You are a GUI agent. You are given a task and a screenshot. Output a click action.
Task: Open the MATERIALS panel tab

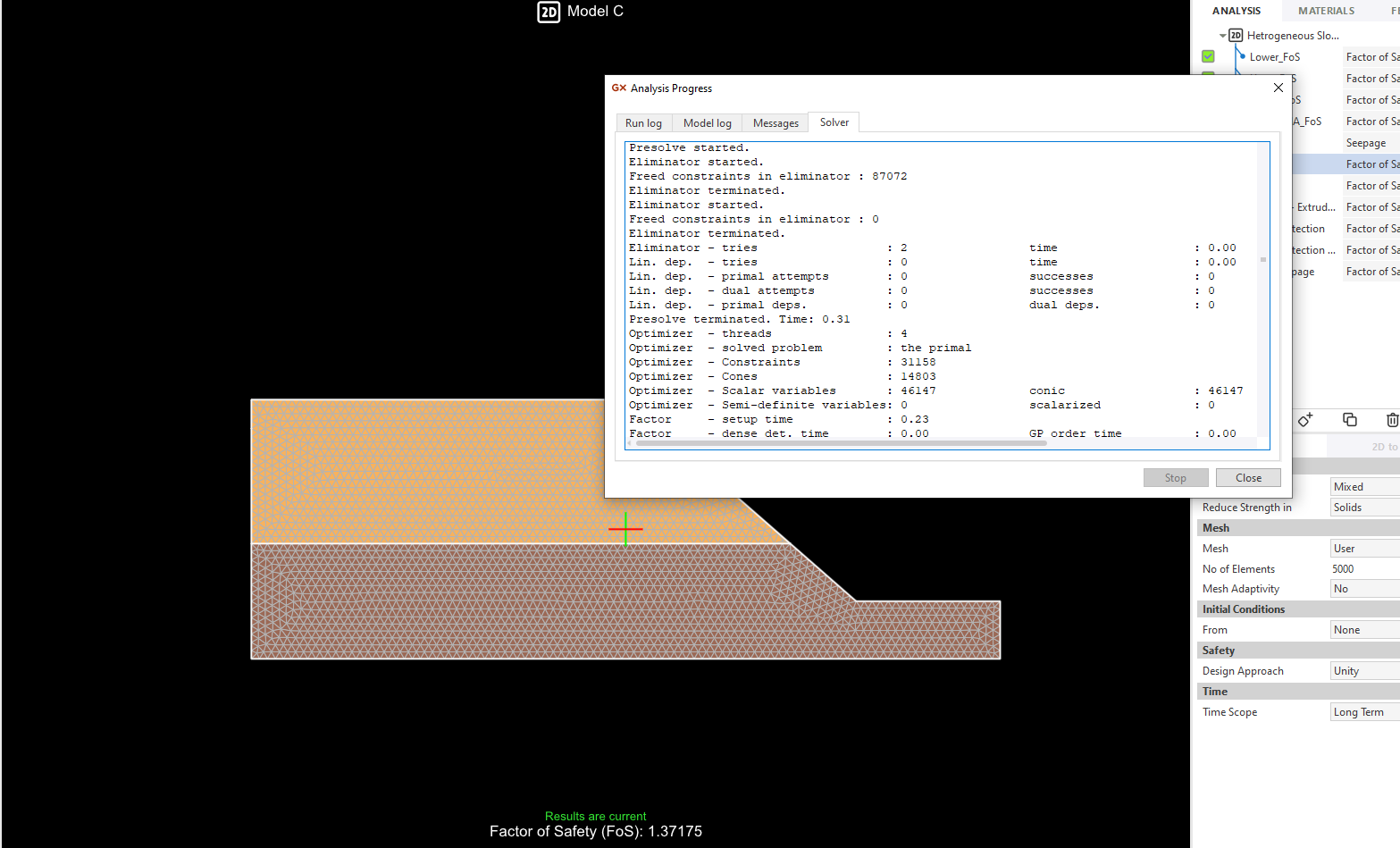tap(1326, 11)
